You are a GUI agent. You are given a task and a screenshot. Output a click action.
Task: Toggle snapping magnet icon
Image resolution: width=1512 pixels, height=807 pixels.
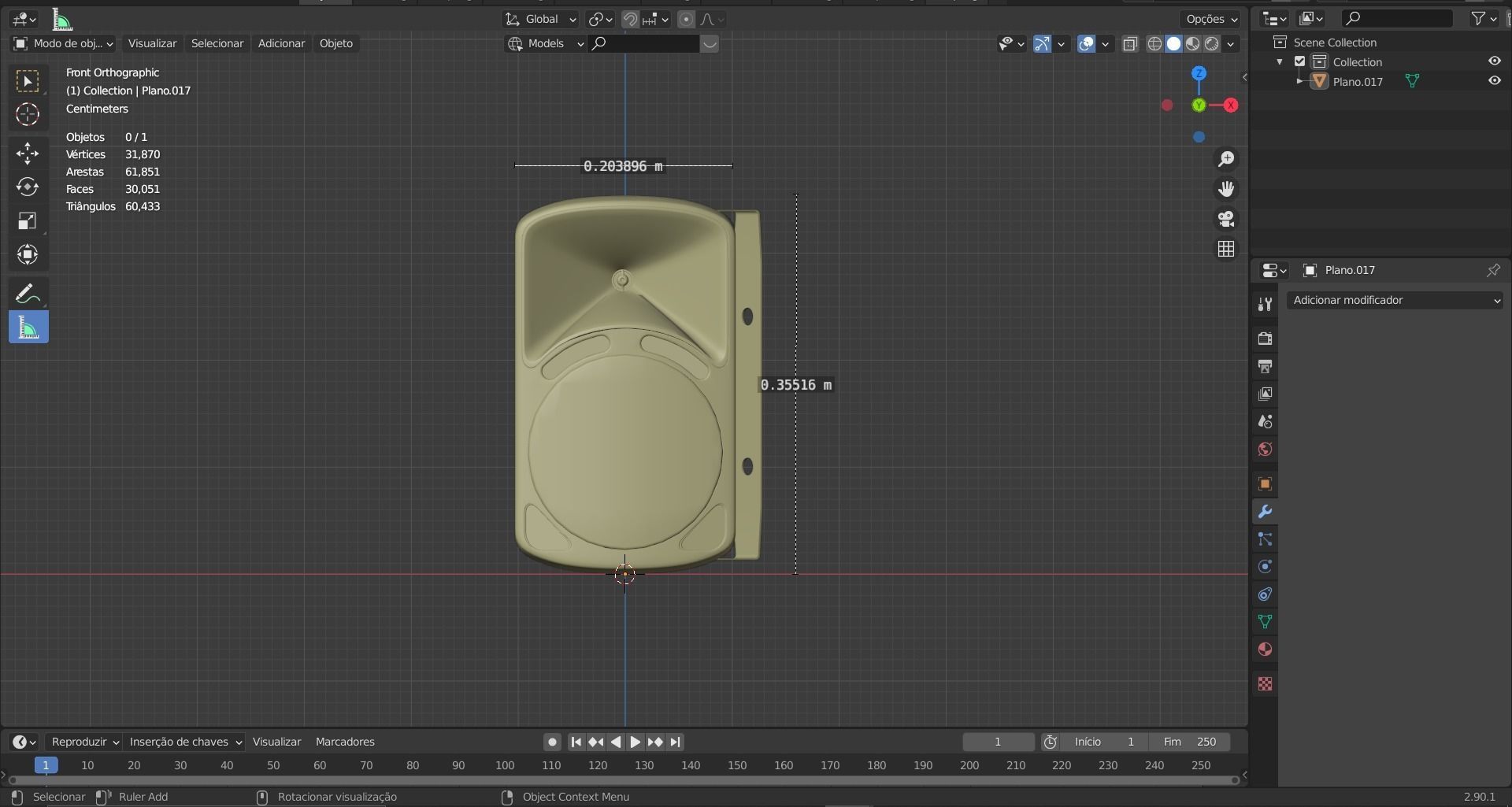(630, 19)
